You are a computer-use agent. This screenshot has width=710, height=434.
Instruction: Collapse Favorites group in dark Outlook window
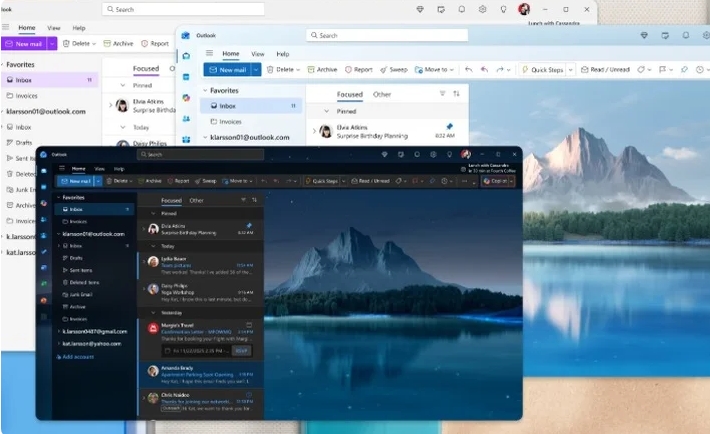point(59,198)
